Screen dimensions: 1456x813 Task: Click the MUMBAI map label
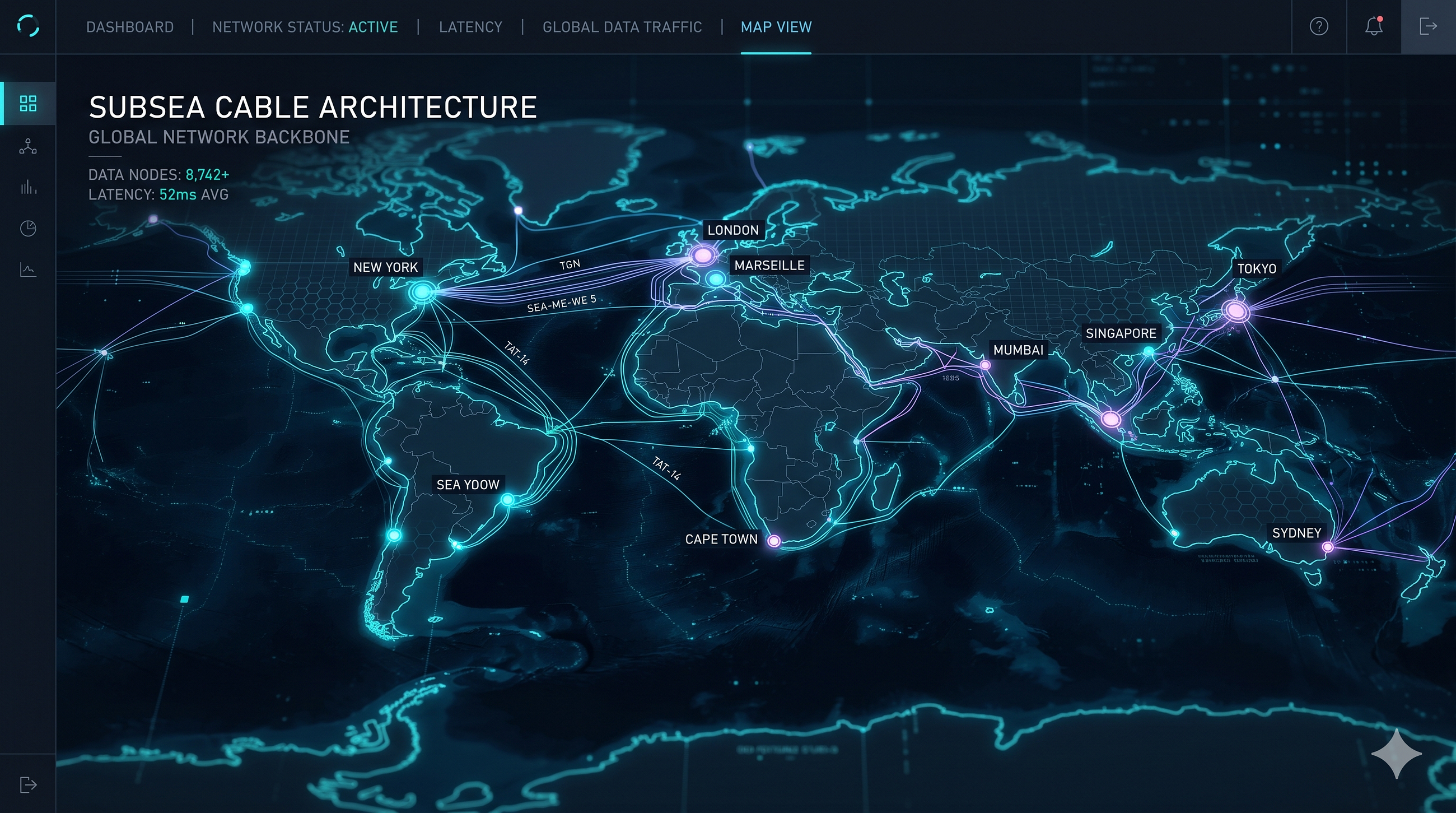coord(1019,350)
